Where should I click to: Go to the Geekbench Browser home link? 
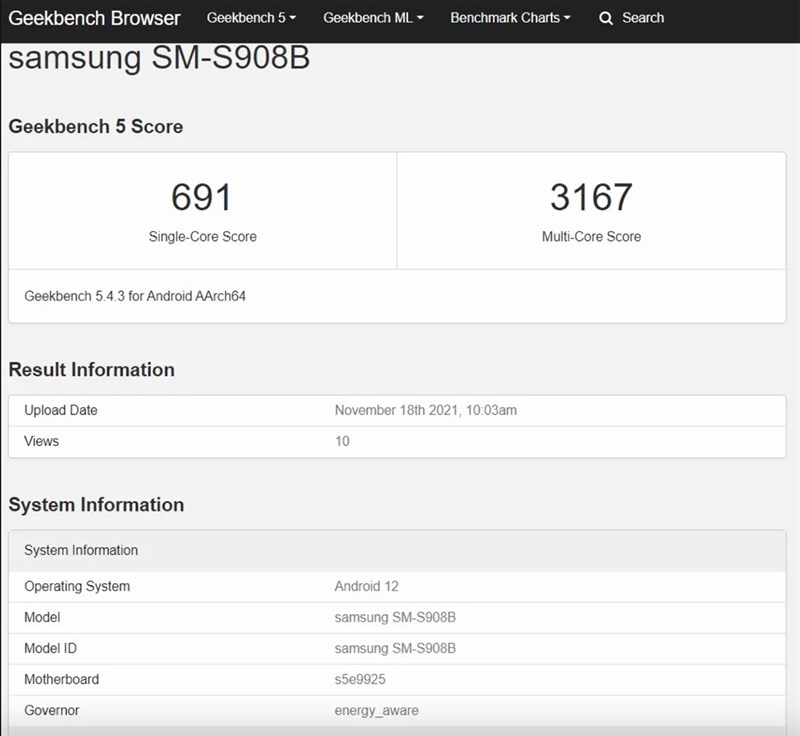point(95,18)
